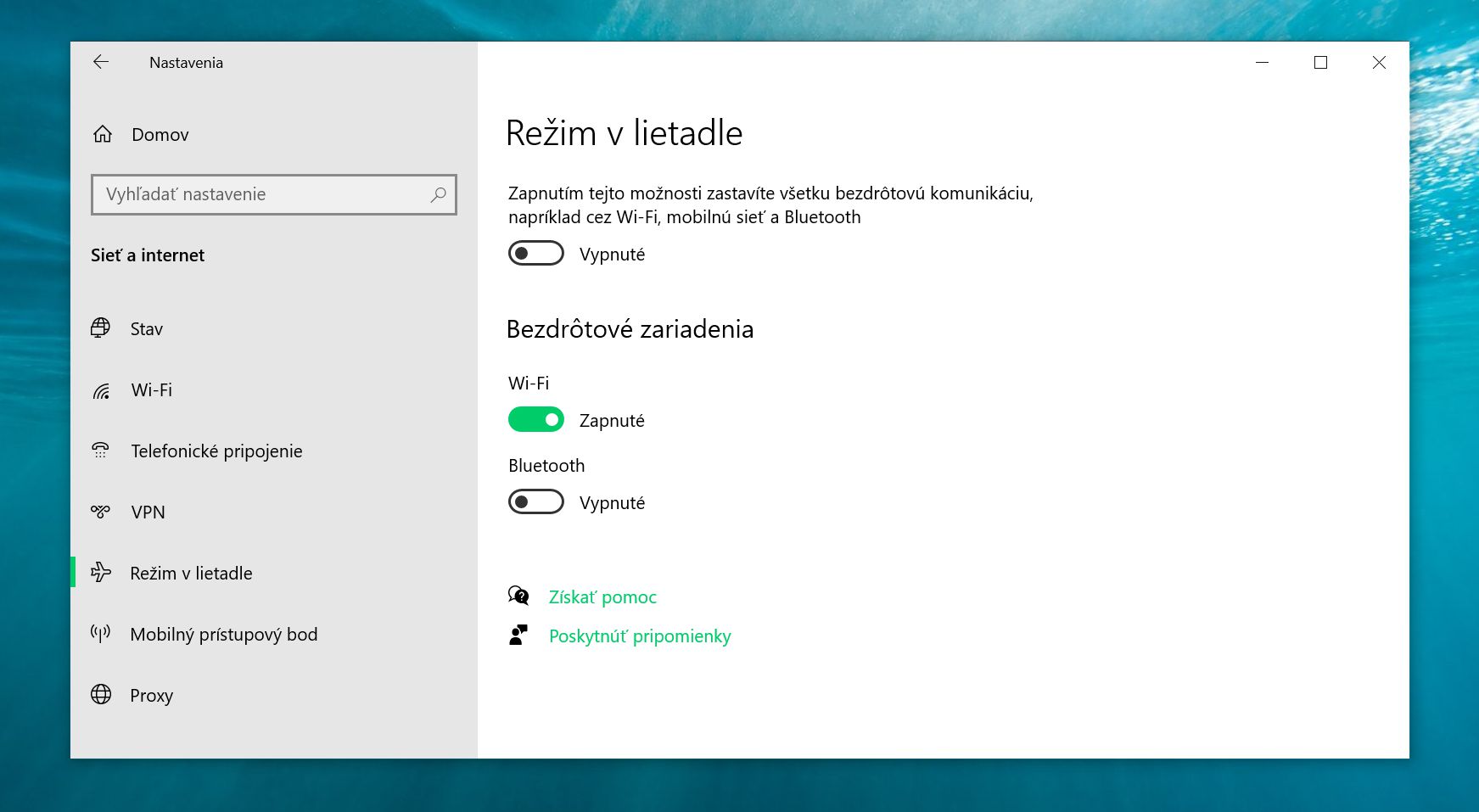Click the Mobilný prístupový bod hotspot icon
The image size is (1479, 812).
(100, 634)
